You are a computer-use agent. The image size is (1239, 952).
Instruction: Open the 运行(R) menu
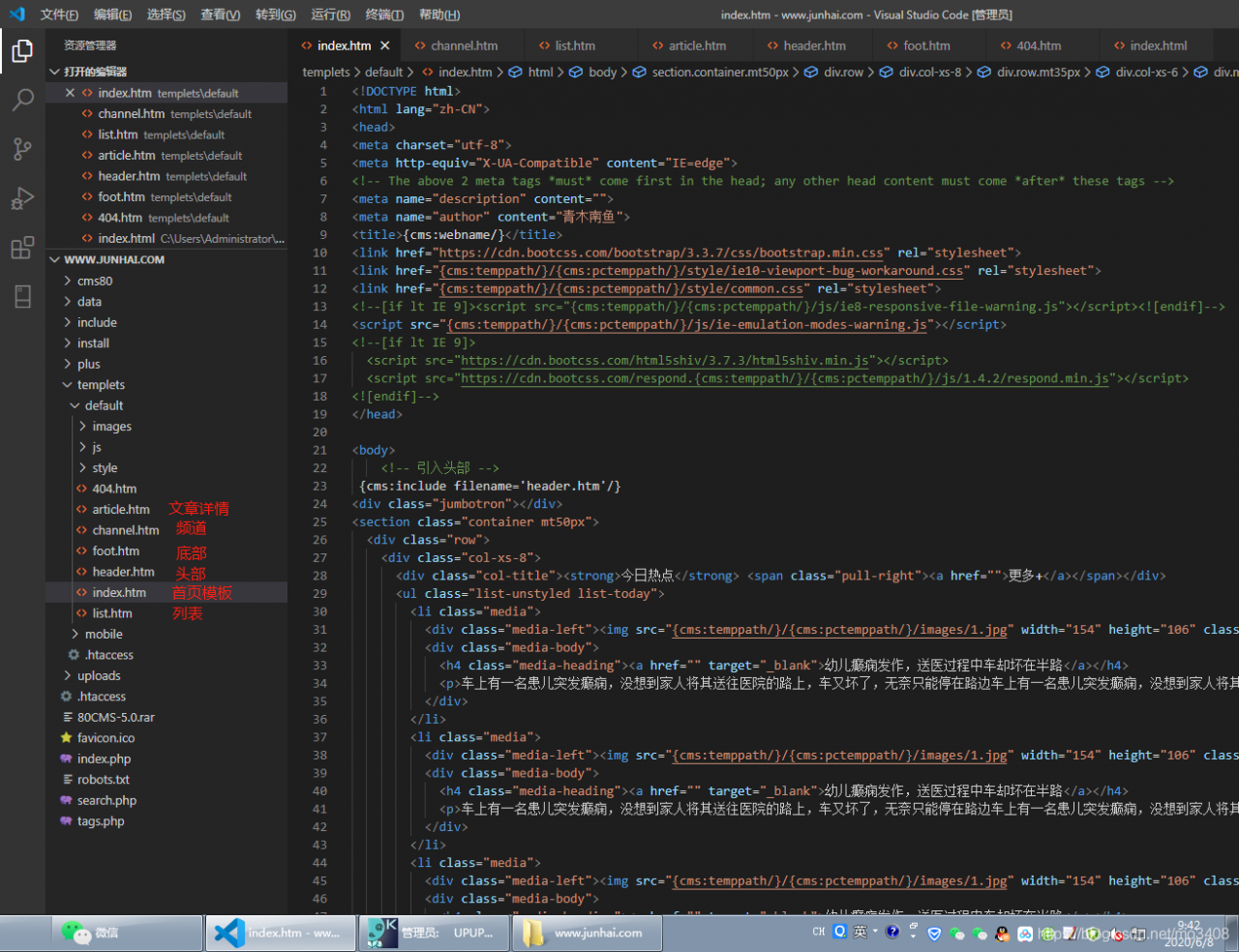click(331, 15)
